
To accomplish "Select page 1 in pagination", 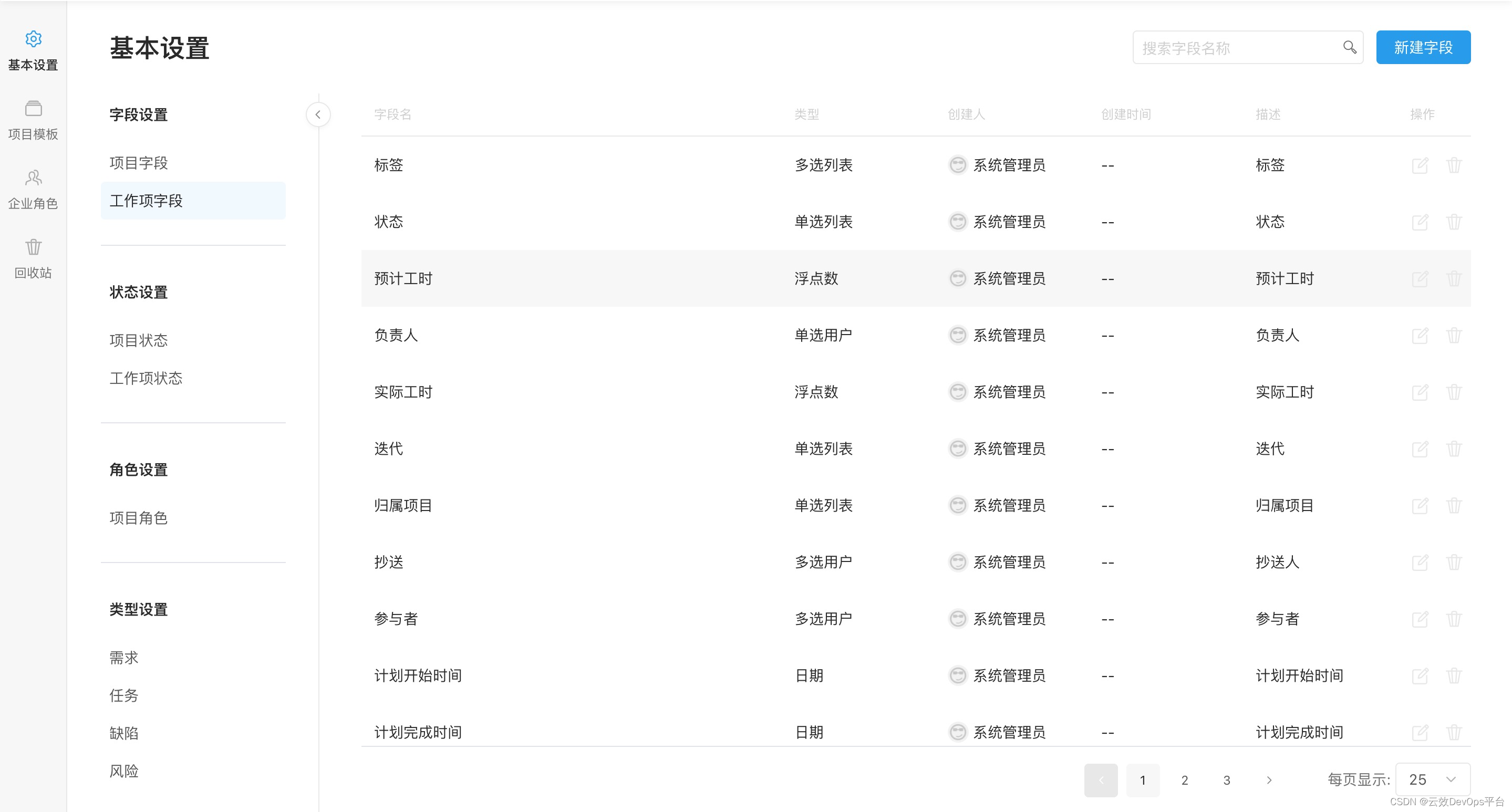I will 1143,780.
